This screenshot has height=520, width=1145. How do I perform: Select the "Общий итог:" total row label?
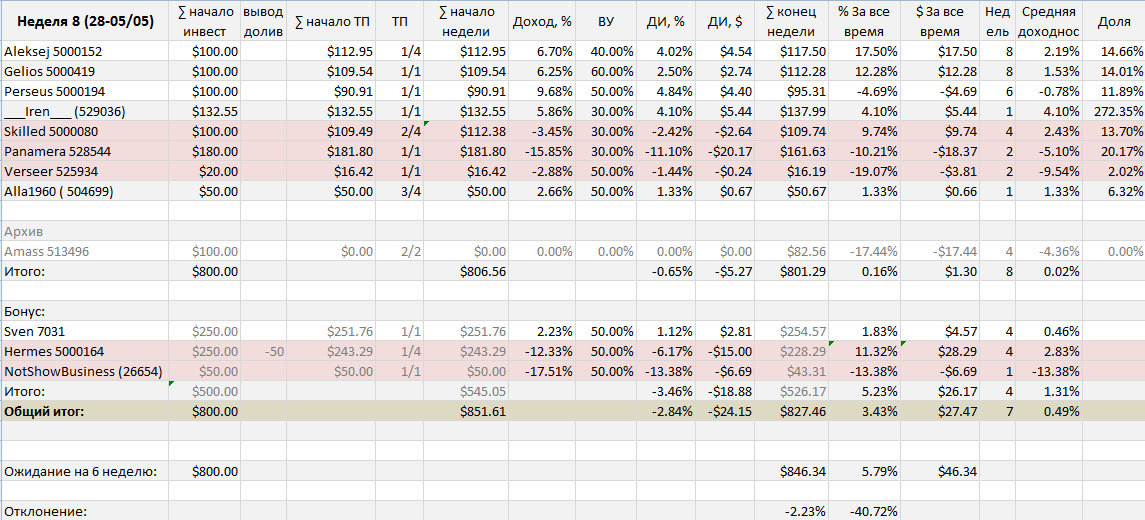coord(45,411)
